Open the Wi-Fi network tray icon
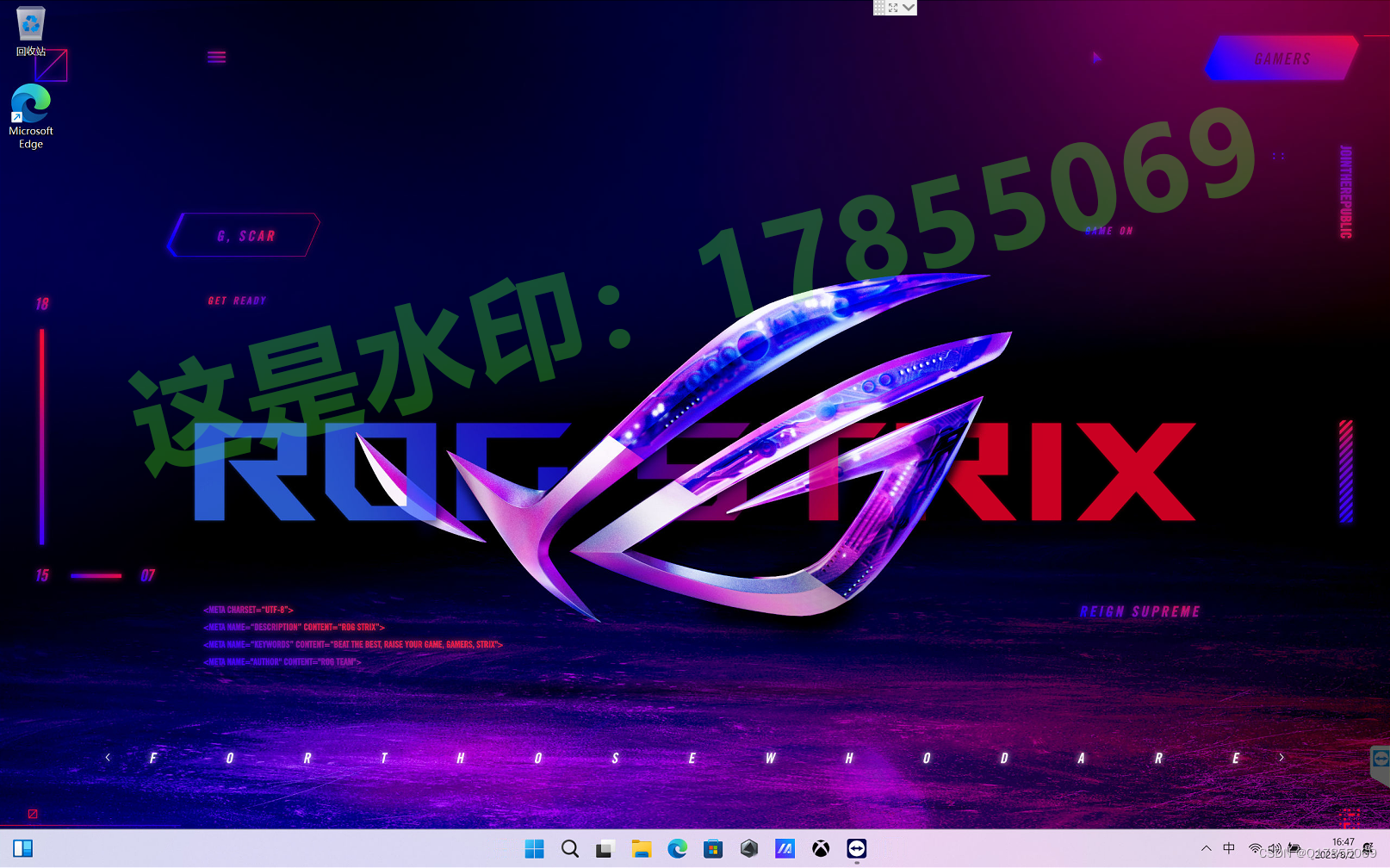 click(1255, 849)
